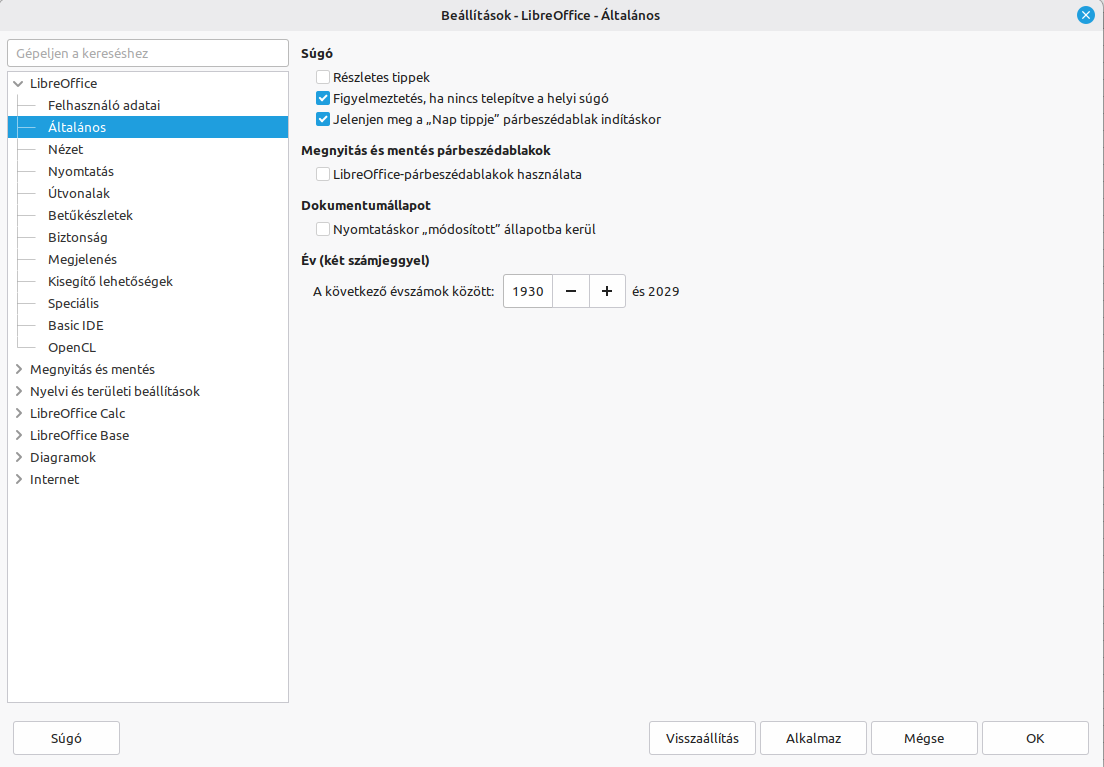Expand the LibreOffice Calc tree node
The image size is (1104, 767).
click(18, 413)
